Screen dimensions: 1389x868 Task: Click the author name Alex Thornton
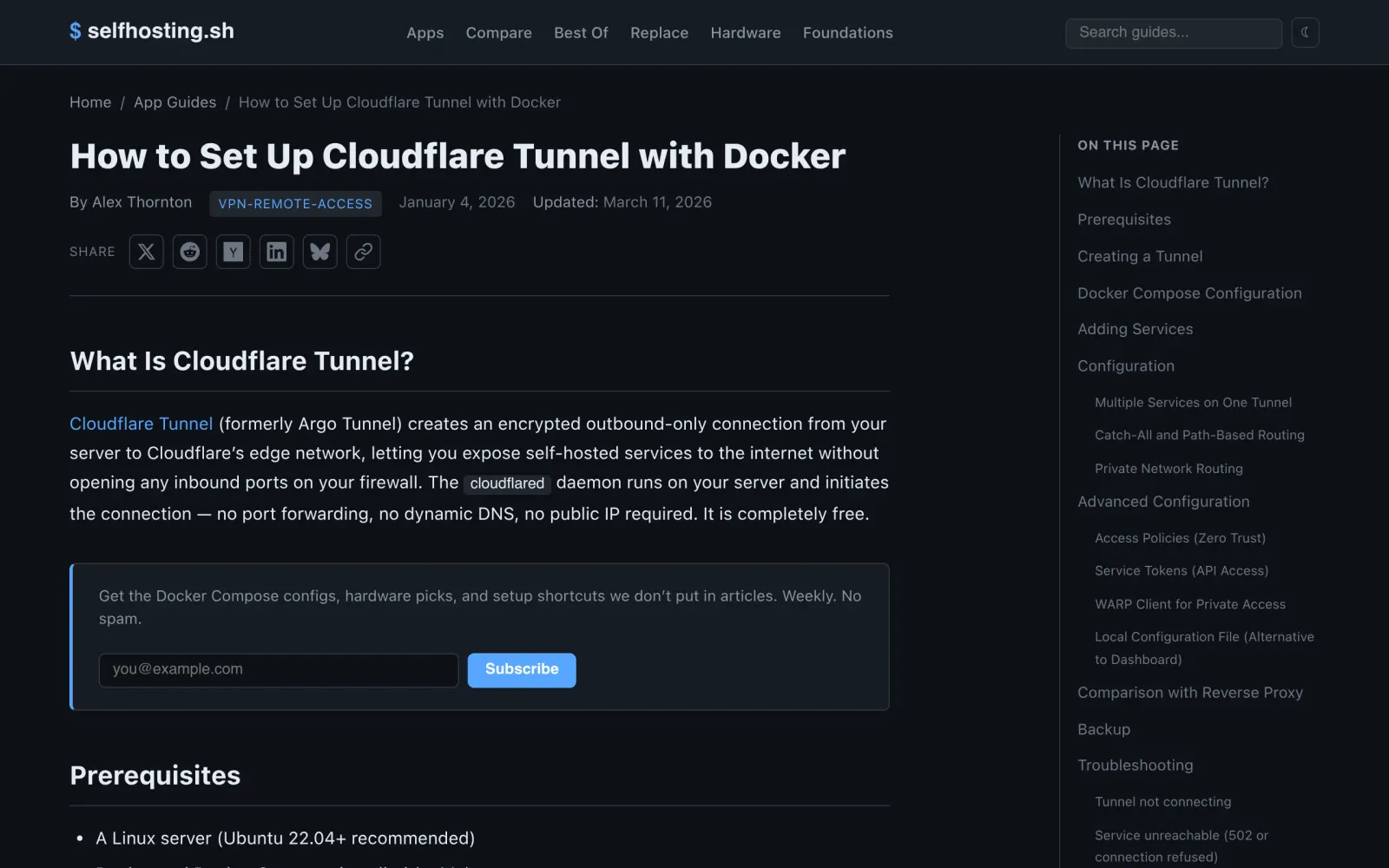[142, 202]
